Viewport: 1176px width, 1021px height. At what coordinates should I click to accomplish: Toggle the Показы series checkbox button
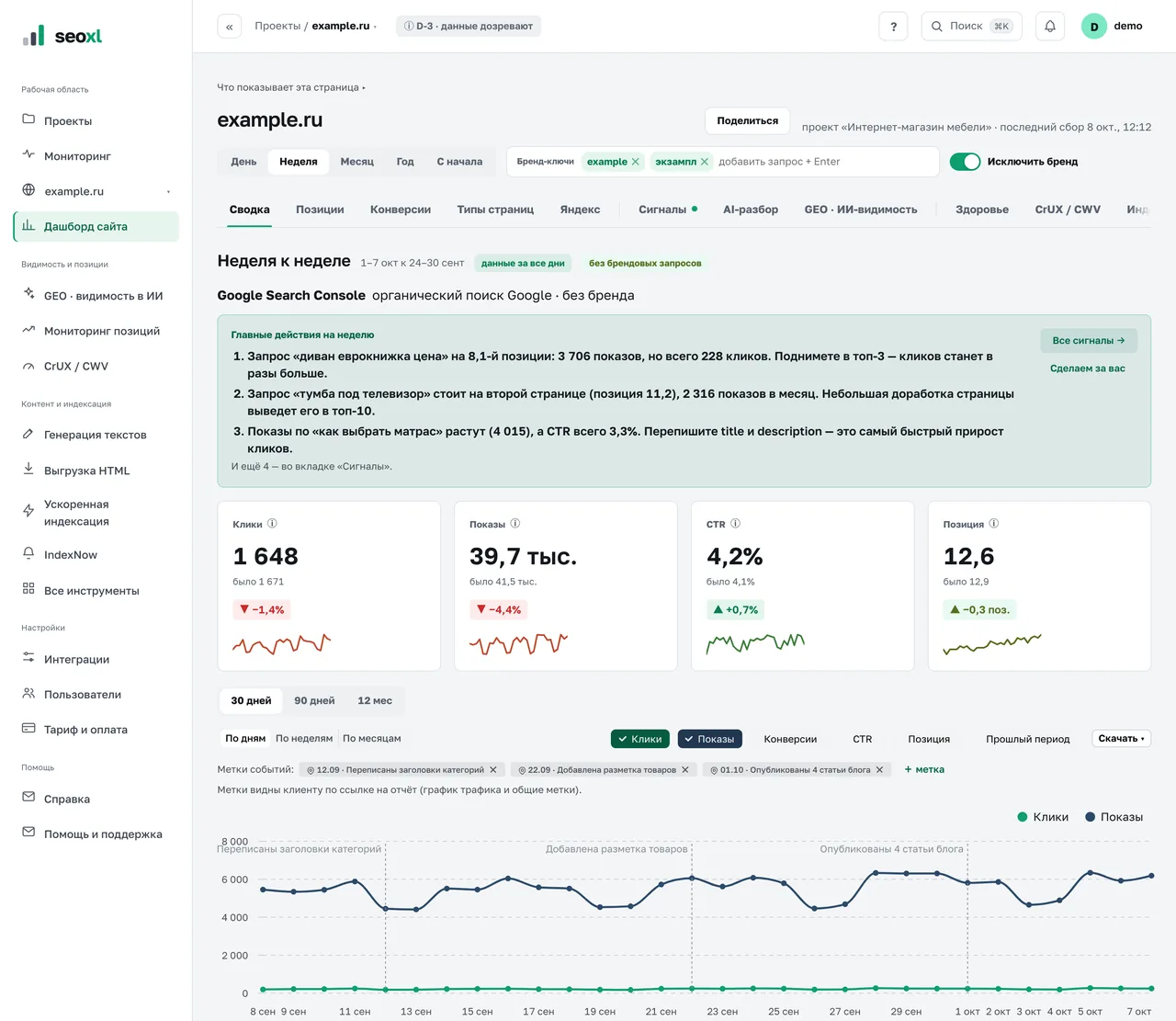click(710, 739)
